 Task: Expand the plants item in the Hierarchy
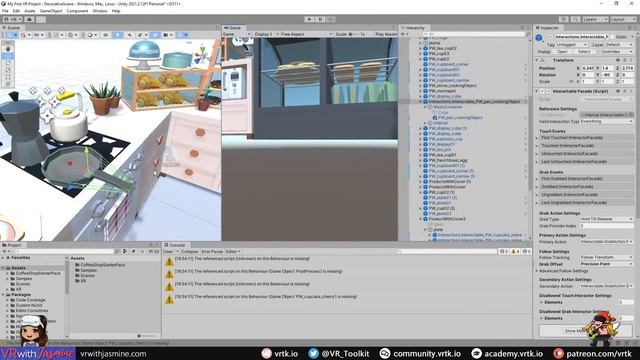(x=420, y=43)
